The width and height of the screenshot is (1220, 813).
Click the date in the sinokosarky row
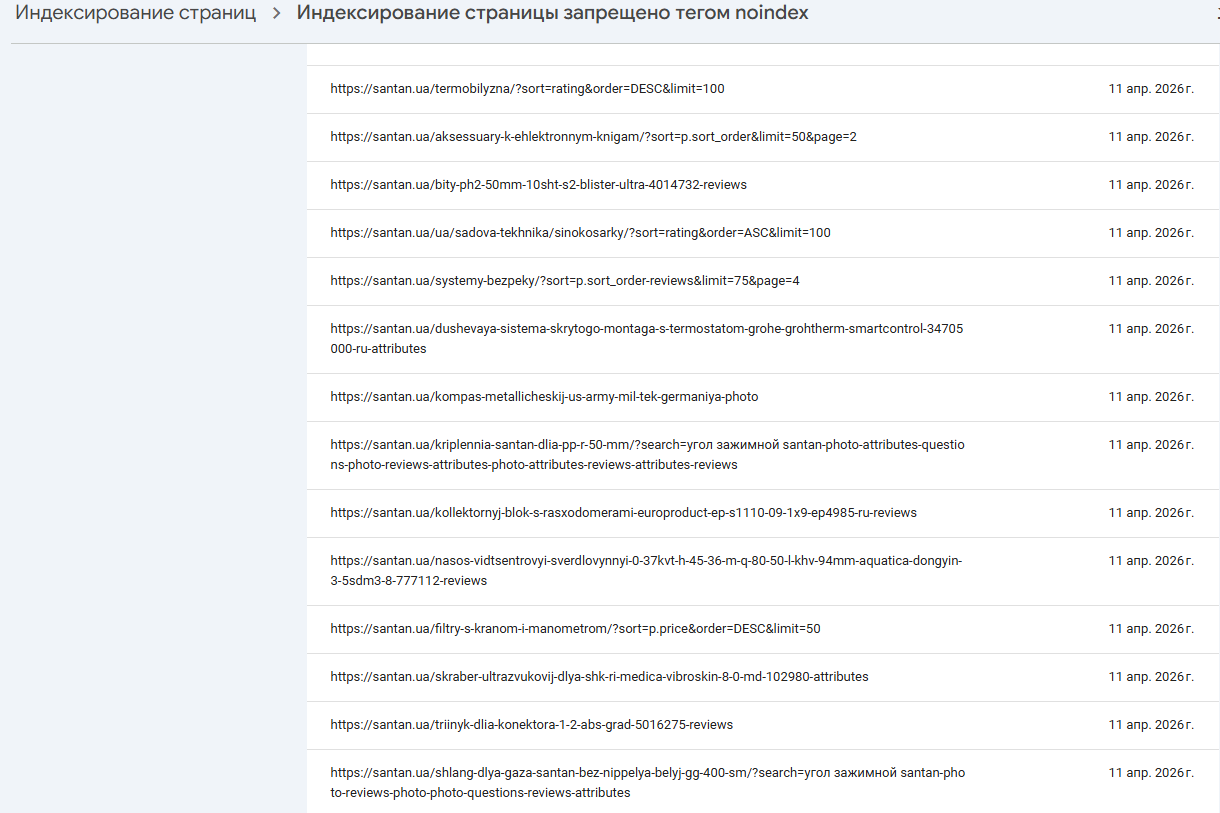point(1151,233)
